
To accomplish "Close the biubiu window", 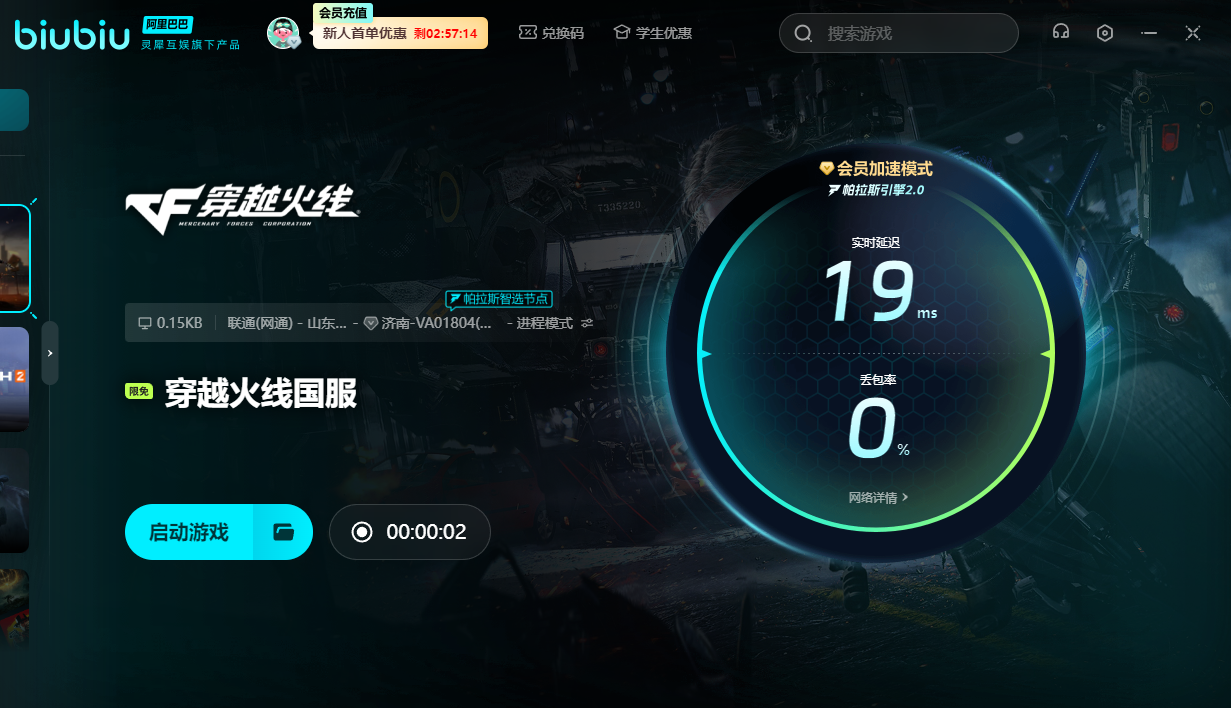I will 1193,33.
